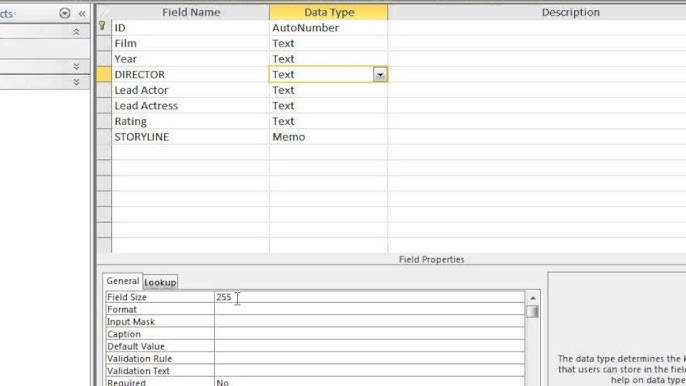
Task: Click the Caption property field
Action: click(369, 334)
